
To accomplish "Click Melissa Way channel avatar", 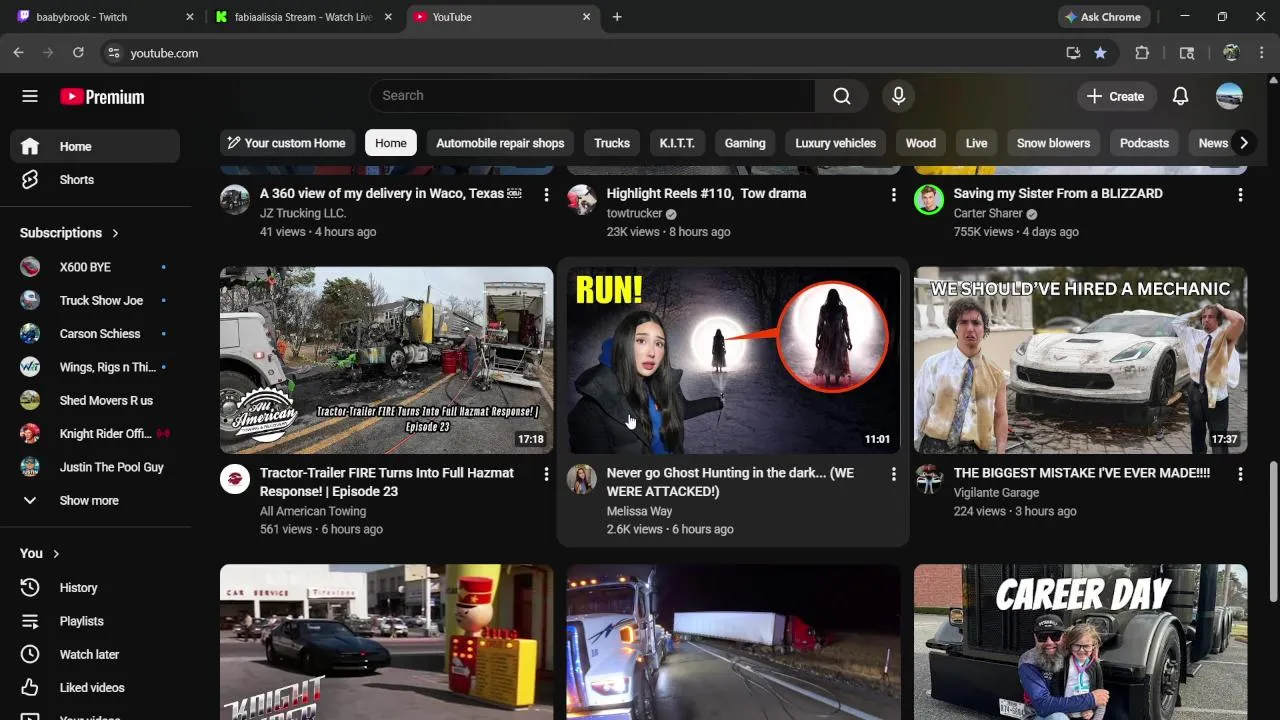I will point(582,479).
